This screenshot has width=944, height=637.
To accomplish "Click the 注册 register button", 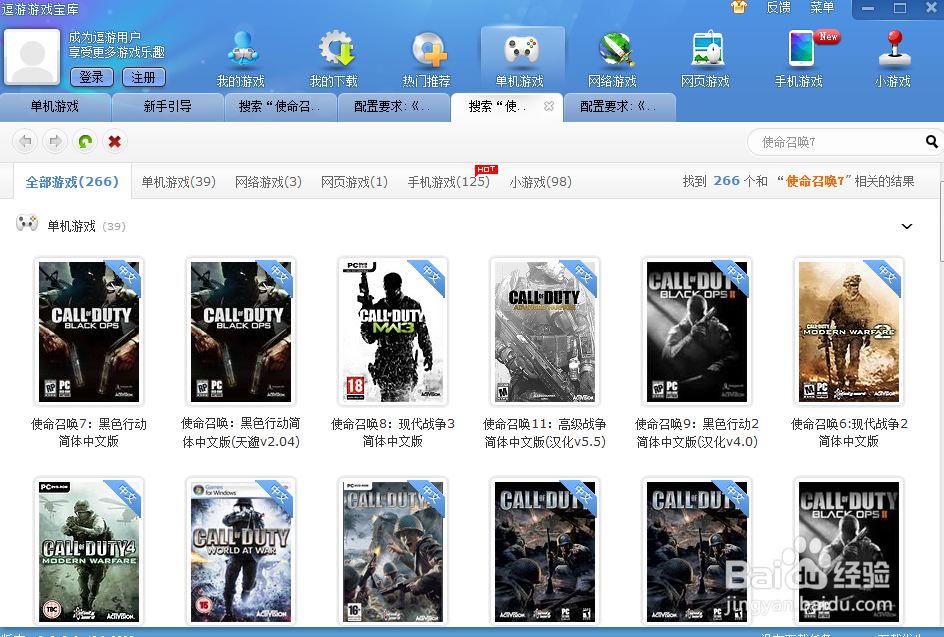I will (x=143, y=77).
